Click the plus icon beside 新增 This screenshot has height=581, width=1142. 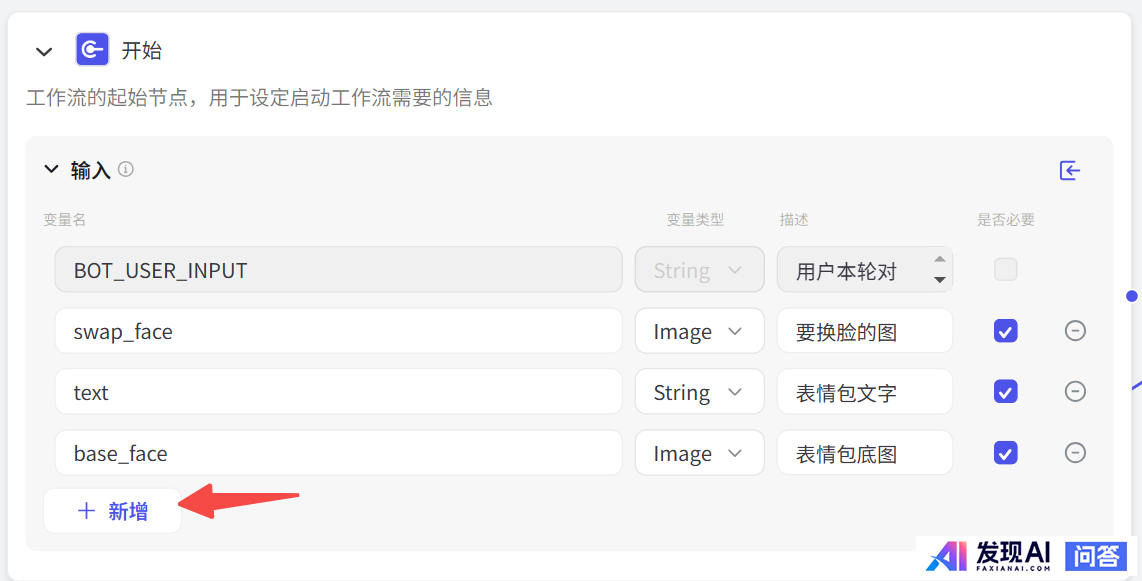click(87, 511)
